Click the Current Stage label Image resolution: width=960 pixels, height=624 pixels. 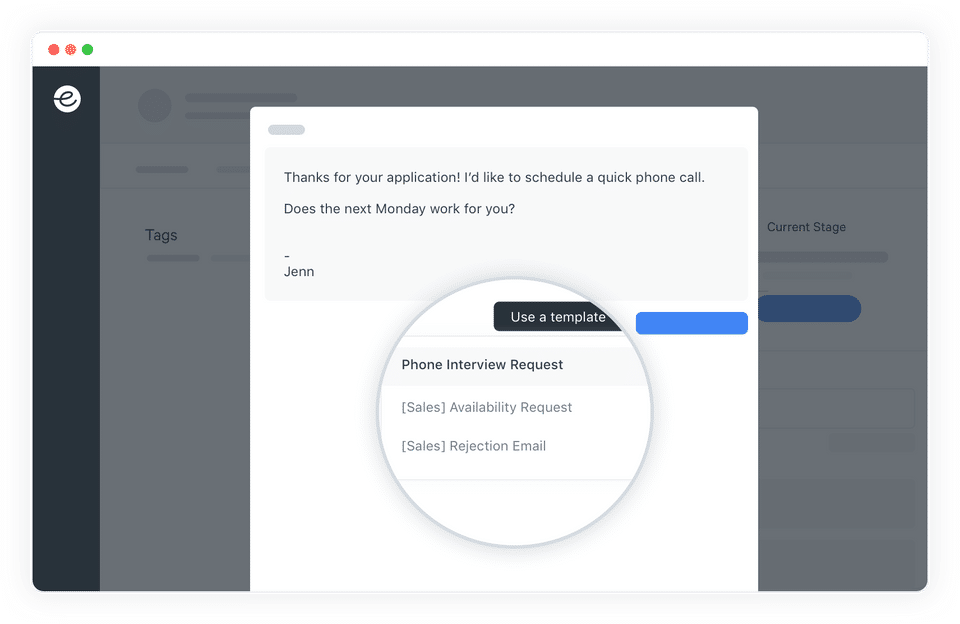[806, 227]
